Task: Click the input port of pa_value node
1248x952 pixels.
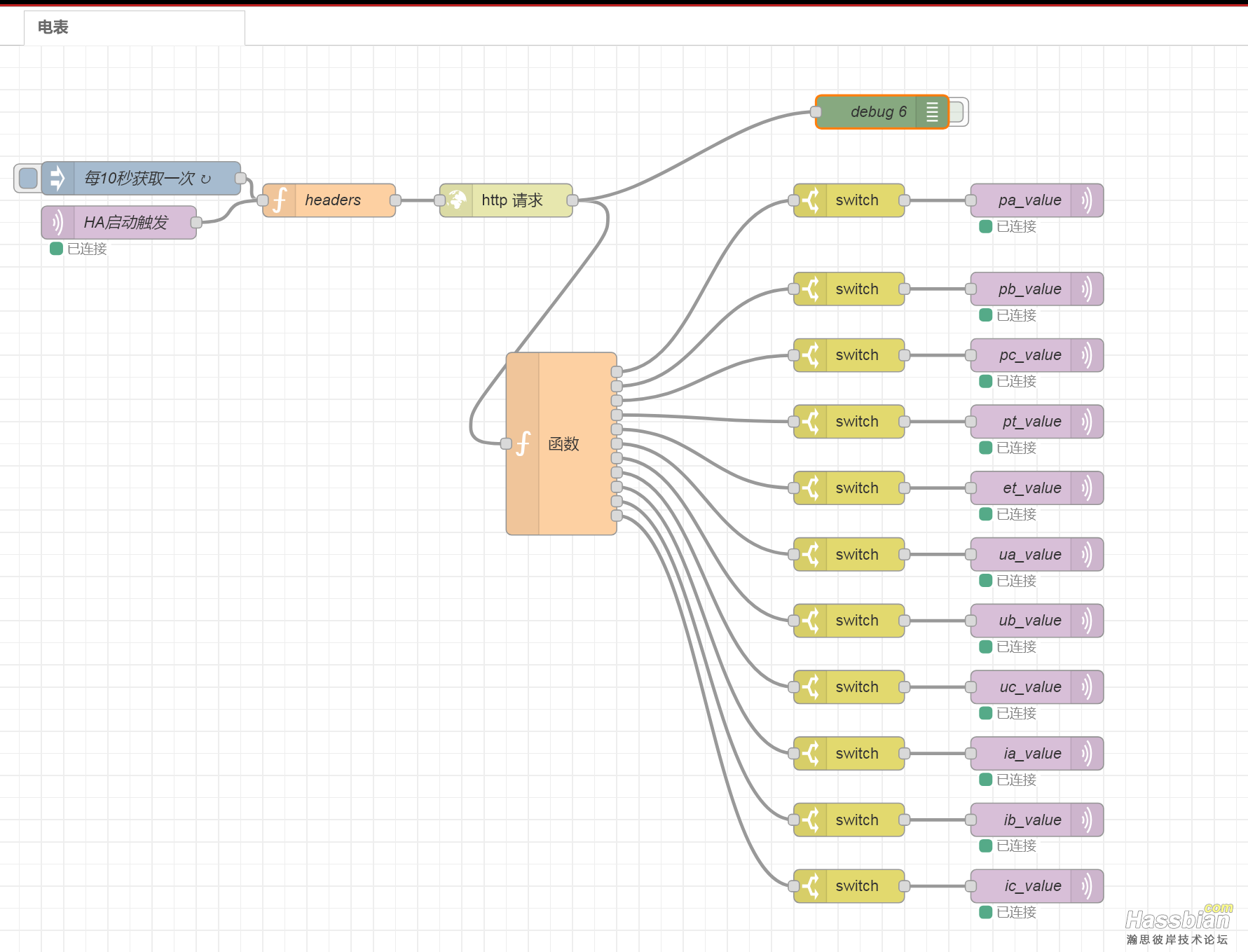Action: pos(971,200)
